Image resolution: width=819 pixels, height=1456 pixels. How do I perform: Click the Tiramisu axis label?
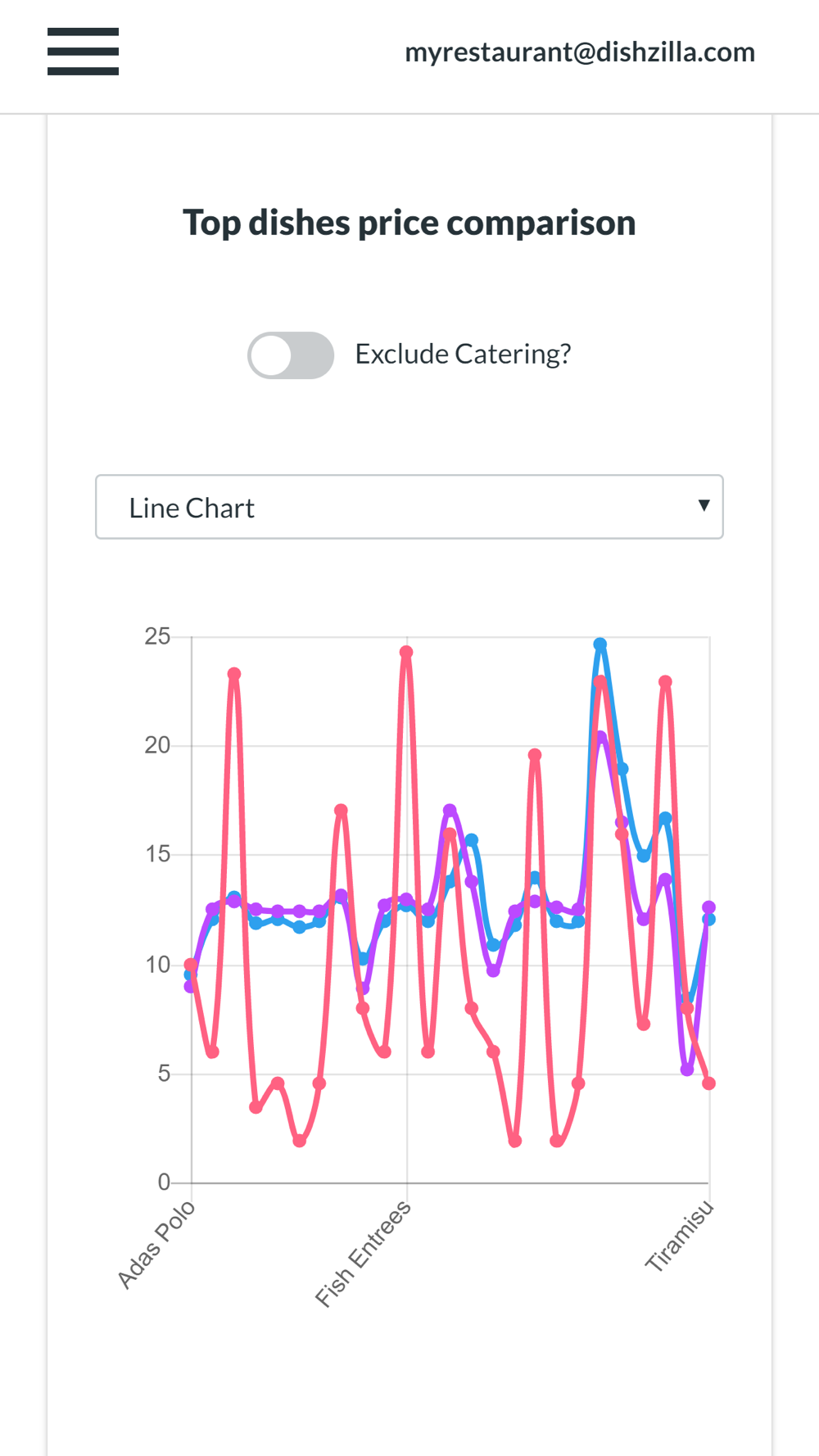pyautogui.click(x=680, y=1236)
